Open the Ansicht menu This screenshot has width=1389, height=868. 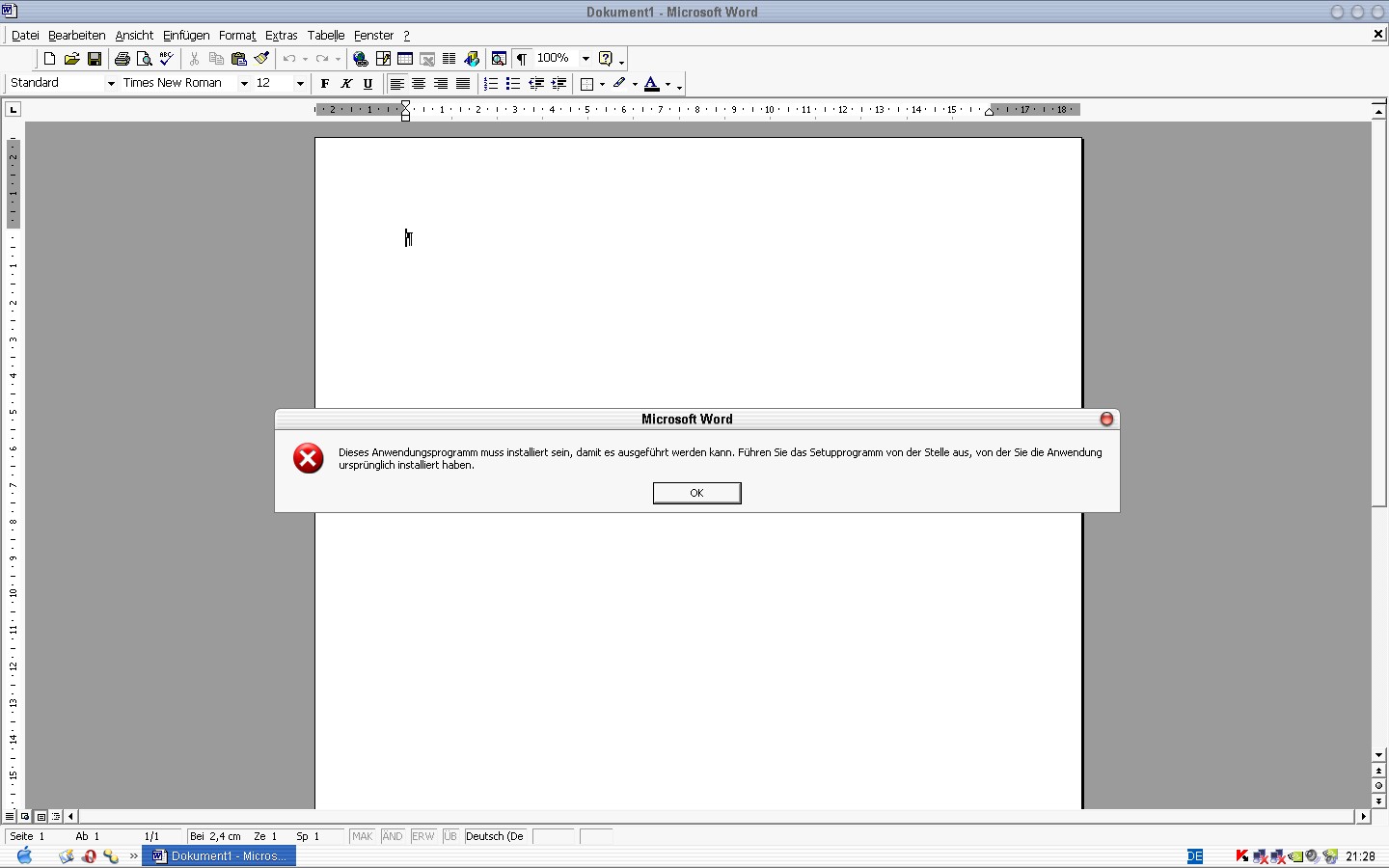pos(134,36)
